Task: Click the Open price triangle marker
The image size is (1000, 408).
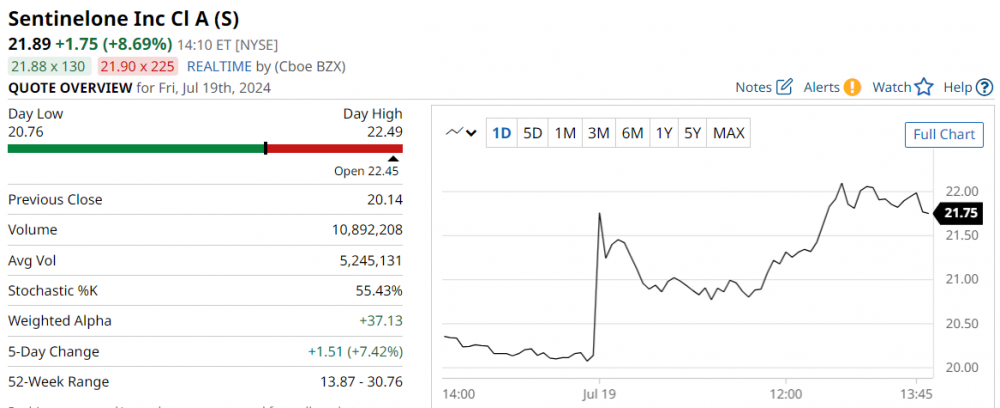Action: tap(393, 158)
